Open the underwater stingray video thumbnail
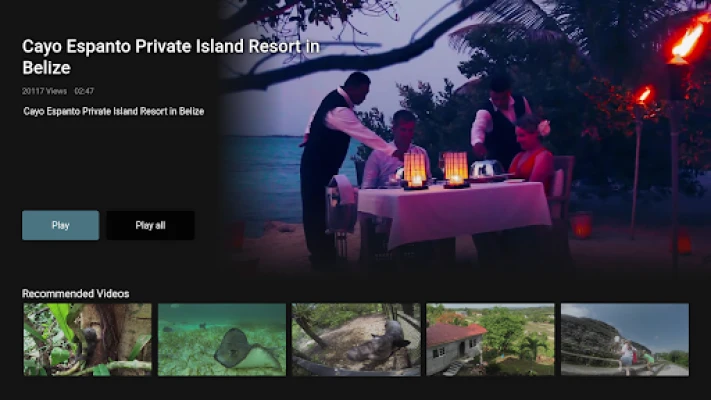Viewport: 711px width, 400px height. [222, 339]
